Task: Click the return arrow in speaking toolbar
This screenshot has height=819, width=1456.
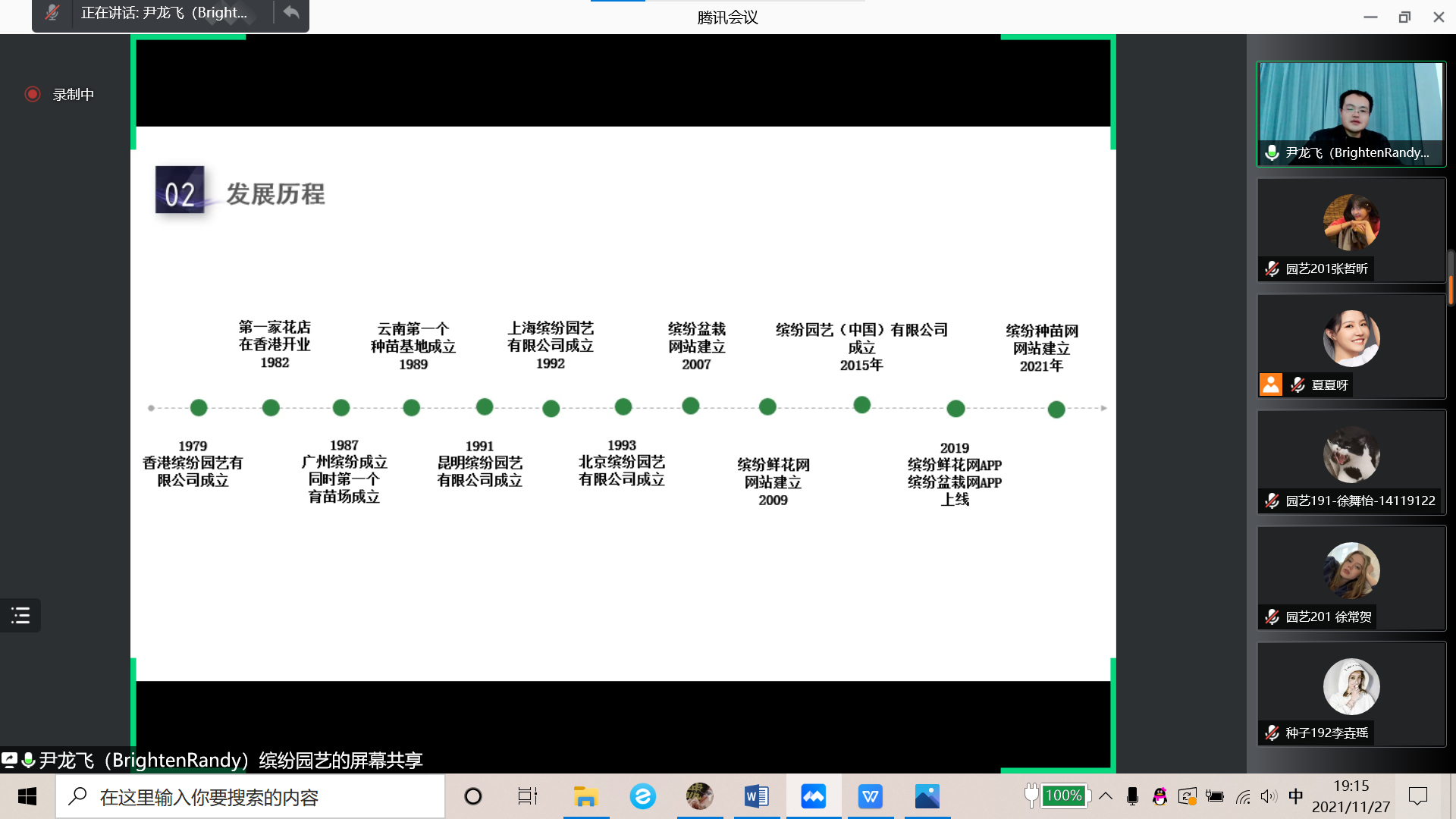Action: tap(291, 13)
